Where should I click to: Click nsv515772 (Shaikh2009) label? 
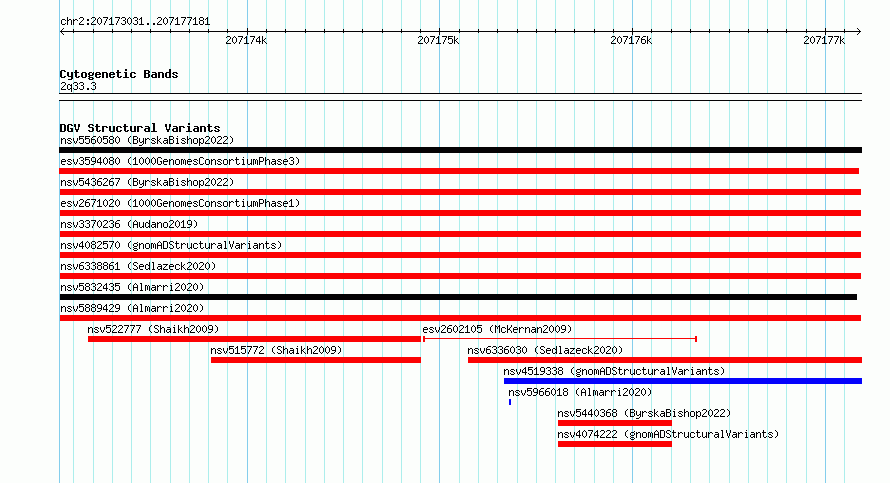[276, 350]
